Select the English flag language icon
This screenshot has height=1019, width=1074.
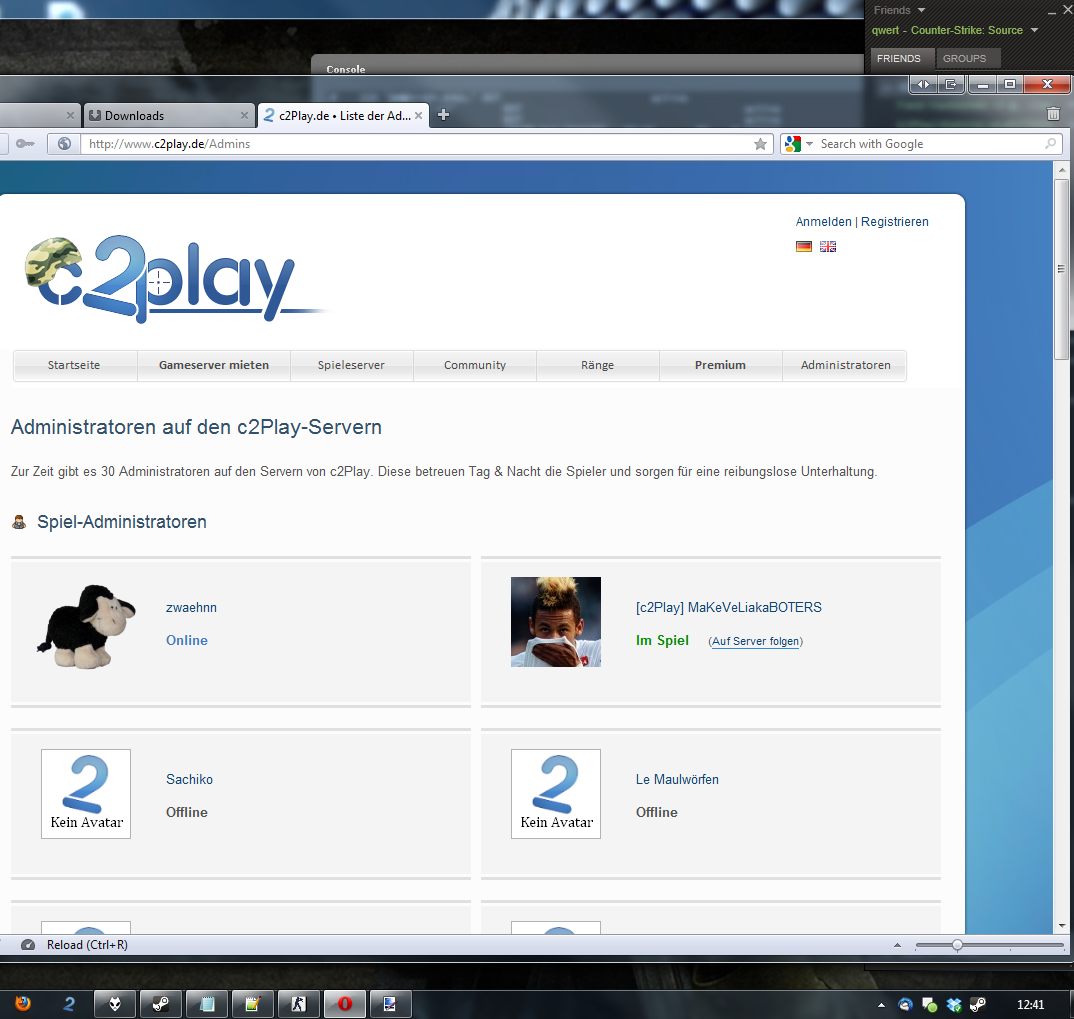pos(828,246)
